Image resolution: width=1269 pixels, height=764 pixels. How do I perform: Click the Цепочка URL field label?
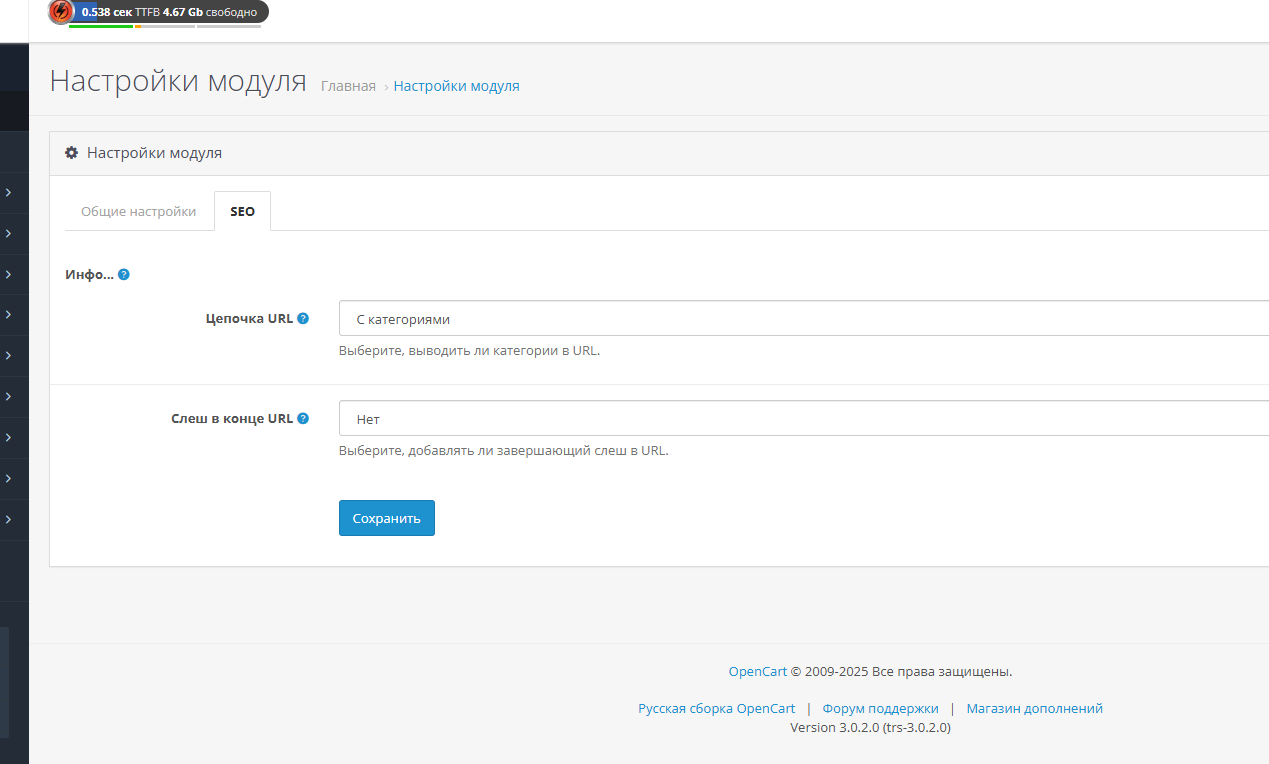point(249,318)
